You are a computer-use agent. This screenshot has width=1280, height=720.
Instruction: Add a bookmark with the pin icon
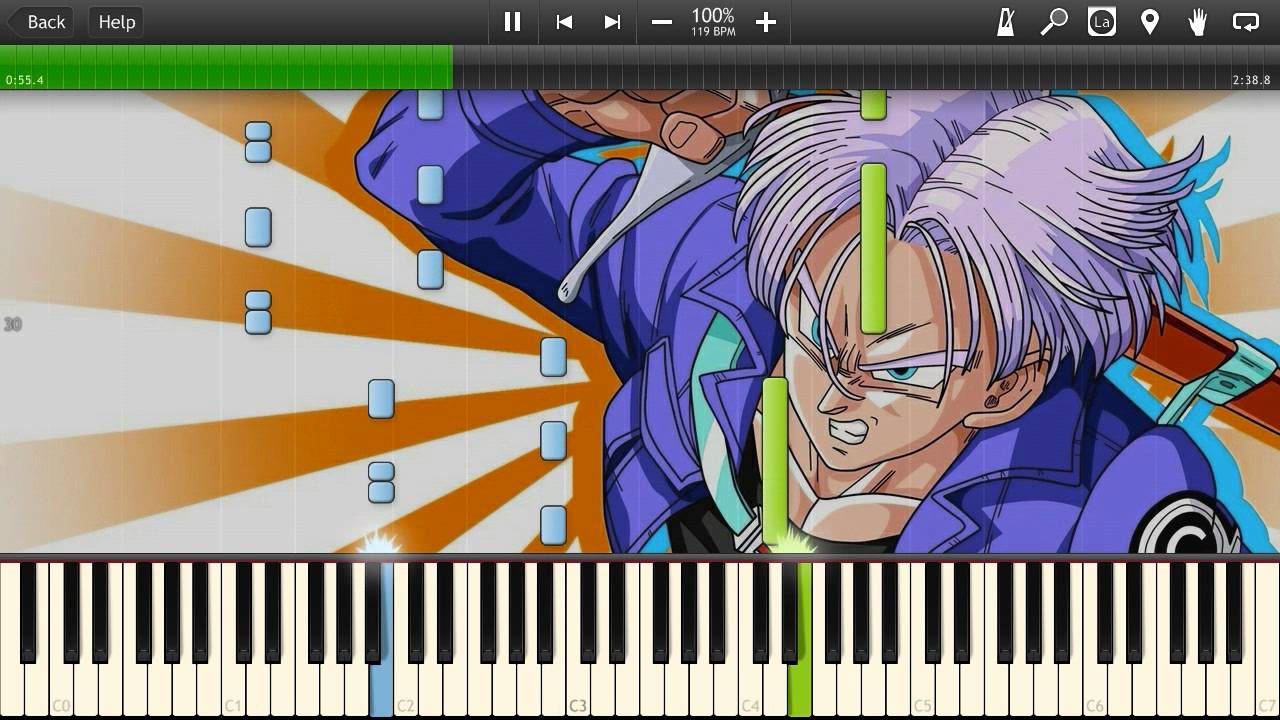[1150, 22]
